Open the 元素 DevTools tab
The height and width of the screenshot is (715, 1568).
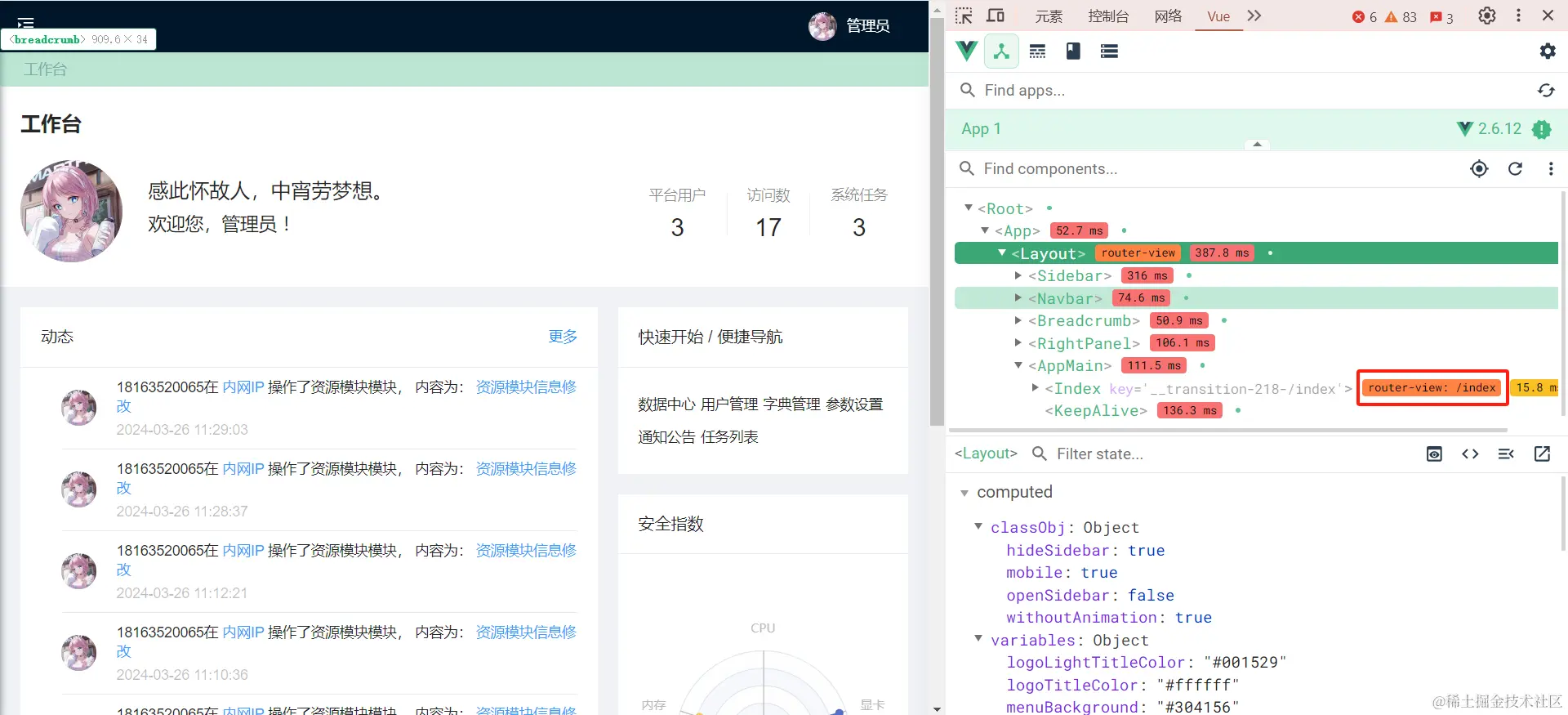click(1049, 16)
